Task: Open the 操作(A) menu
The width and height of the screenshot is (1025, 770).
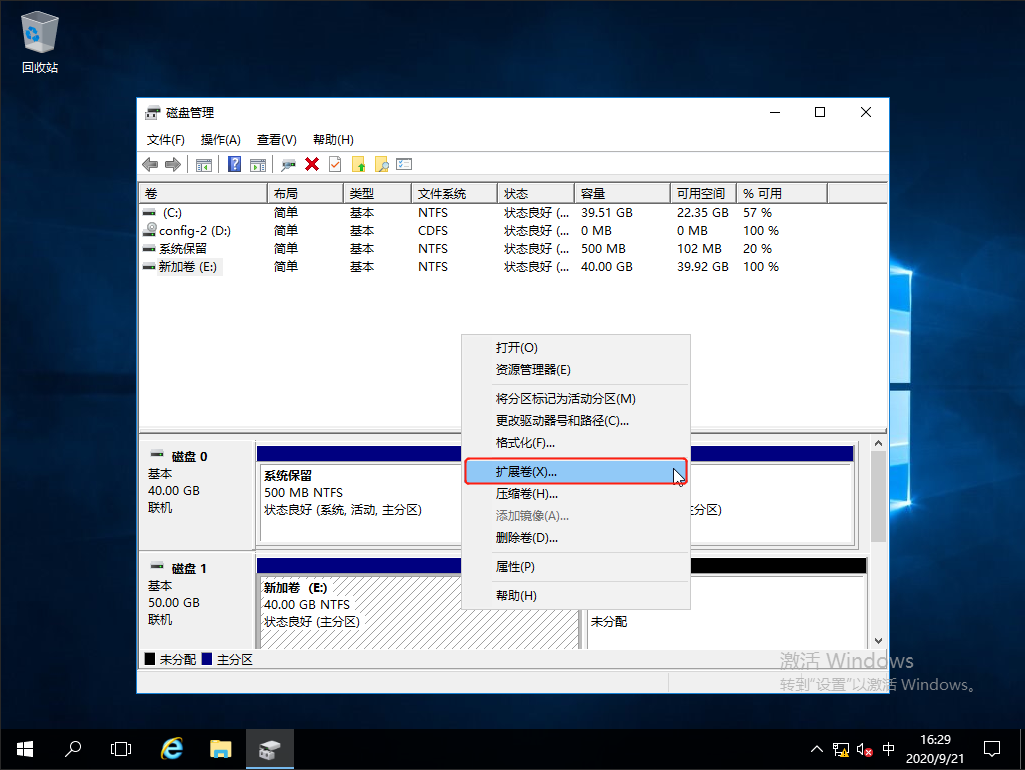Action: (220, 140)
